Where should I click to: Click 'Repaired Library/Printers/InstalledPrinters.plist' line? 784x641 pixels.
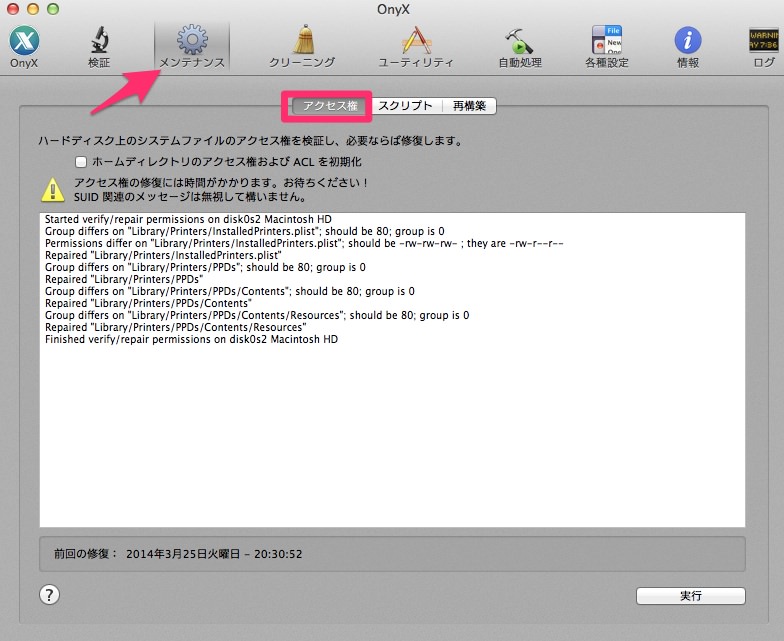click(x=163, y=255)
